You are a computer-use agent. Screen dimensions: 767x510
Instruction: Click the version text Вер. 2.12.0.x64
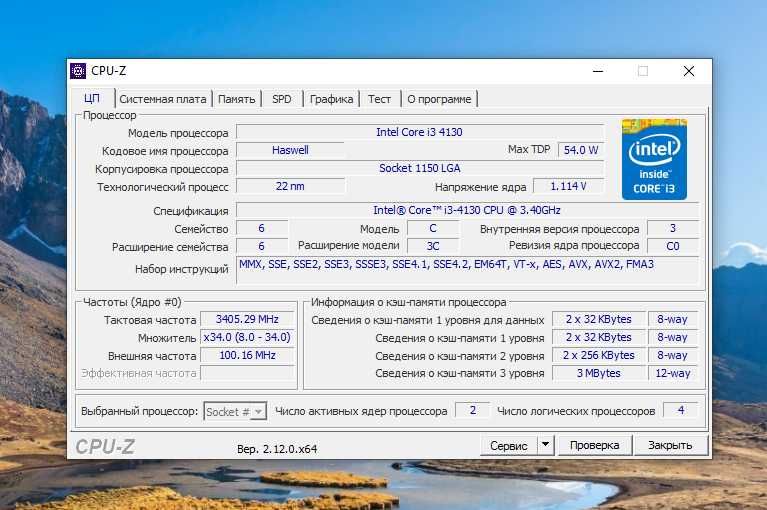tap(277, 449)
